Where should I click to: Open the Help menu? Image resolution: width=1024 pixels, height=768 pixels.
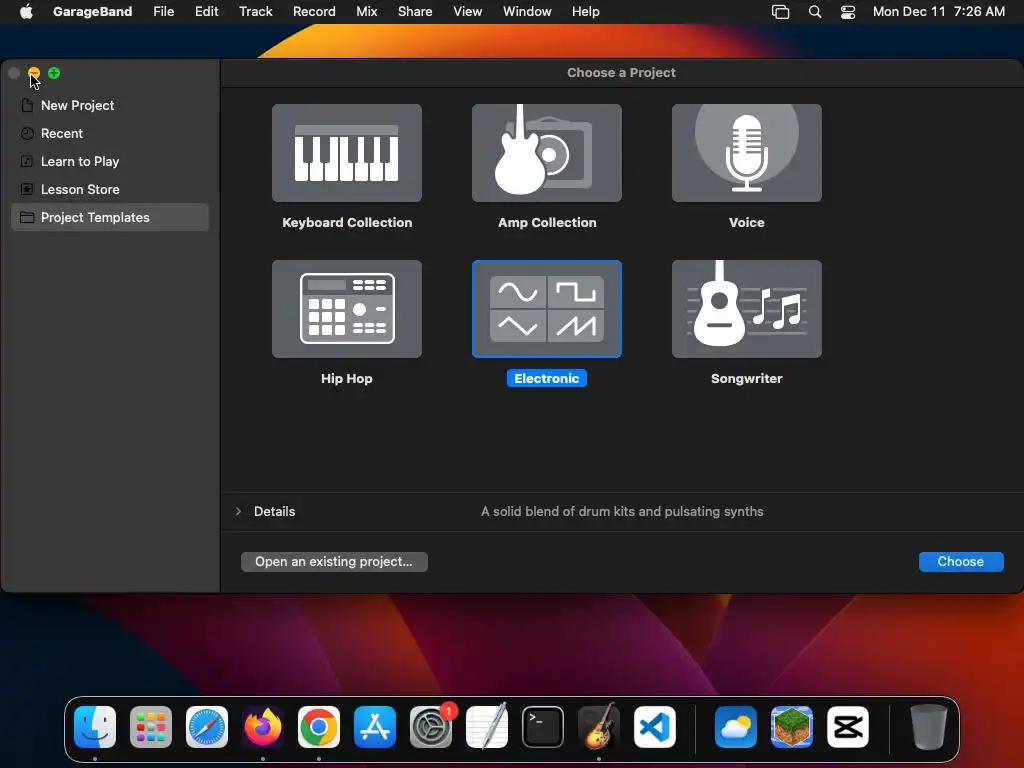pos(585,11)
